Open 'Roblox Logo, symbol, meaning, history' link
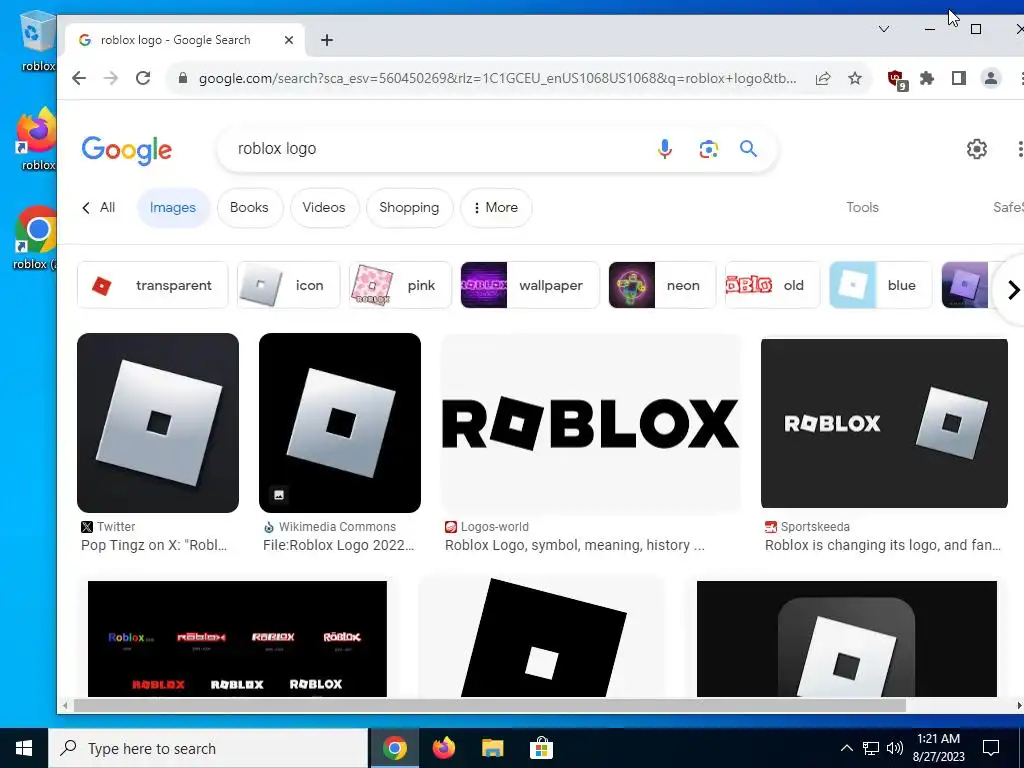This screenshot has width=1024, height=768. click(x=575, y=545)
